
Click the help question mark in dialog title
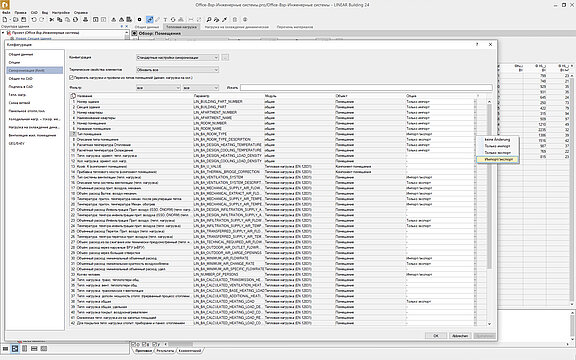[x=477, y=44]
